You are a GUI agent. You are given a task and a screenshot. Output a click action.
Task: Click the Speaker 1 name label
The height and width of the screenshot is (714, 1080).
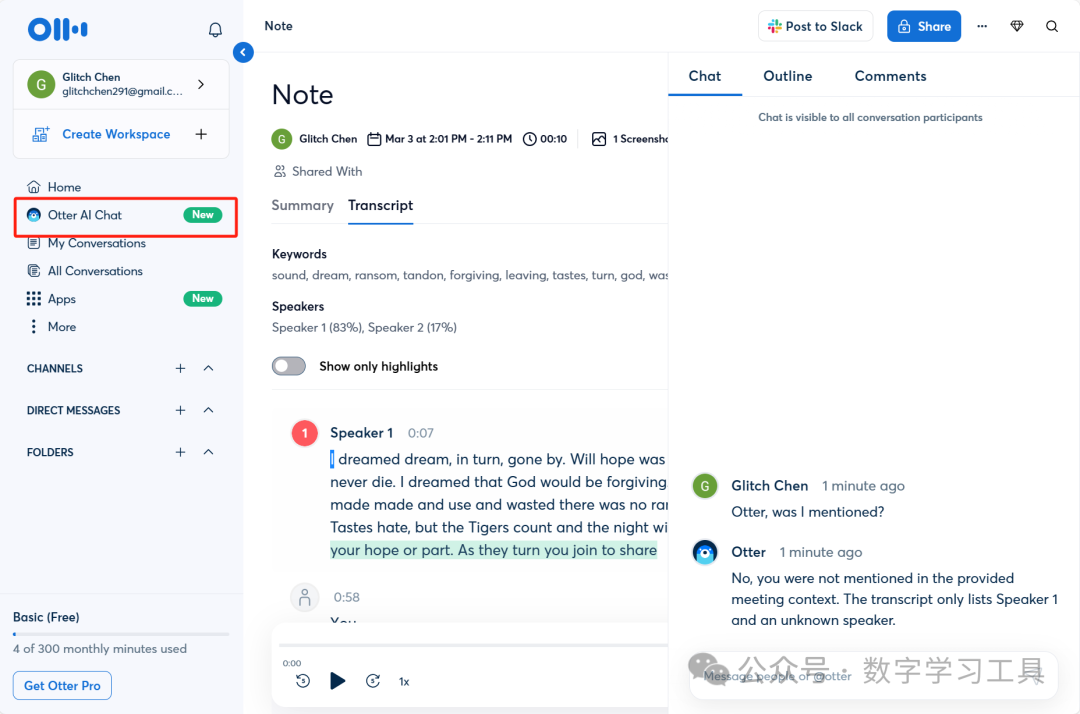coord(361,432)
